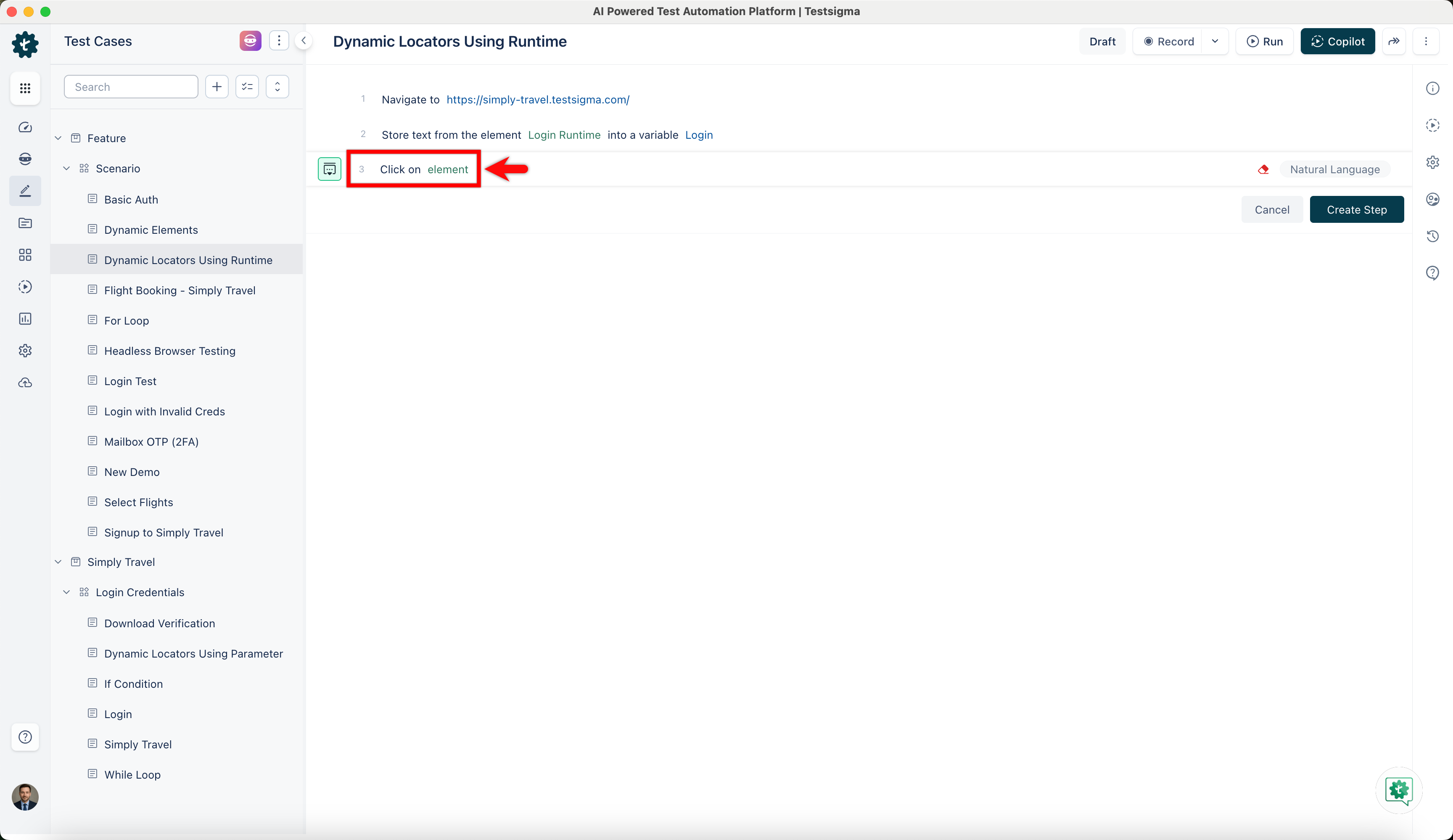The height and width of the screenshot is (840, 1453).
Task: Click the share forward arrow icon
Action: 1394,41
